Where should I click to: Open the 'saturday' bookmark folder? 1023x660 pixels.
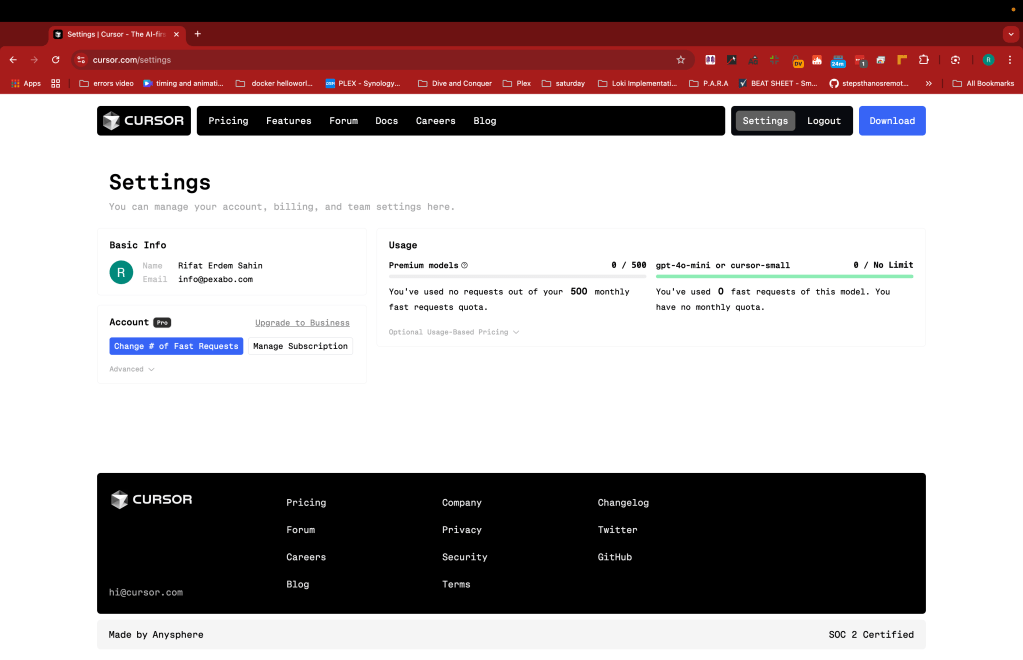point(564,83)
